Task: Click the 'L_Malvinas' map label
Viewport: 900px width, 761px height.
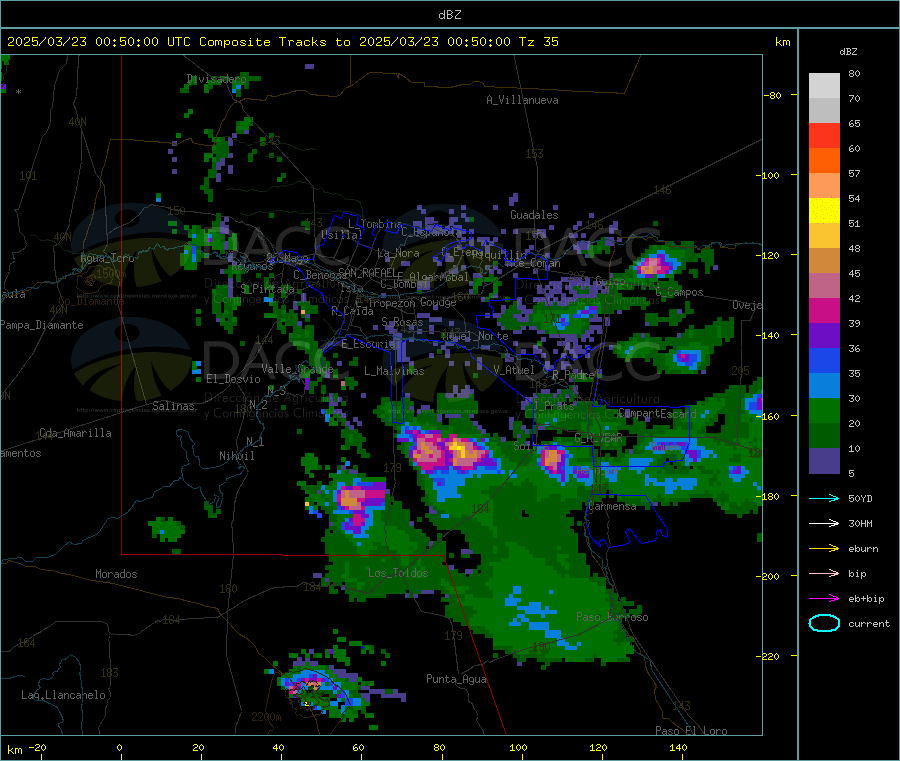Action: [x=394, y=371]
